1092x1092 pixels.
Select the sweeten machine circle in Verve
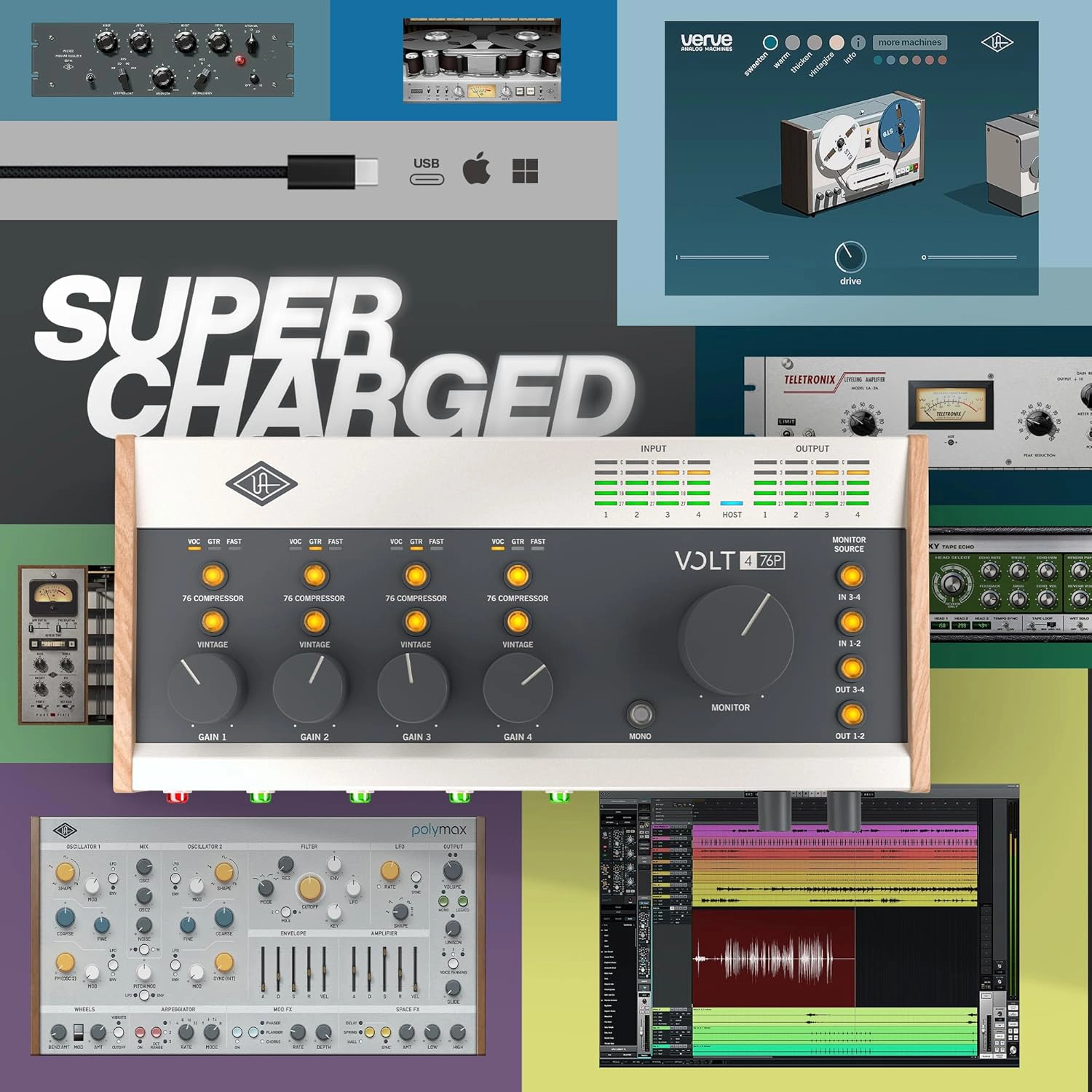[x=770, y=42]
